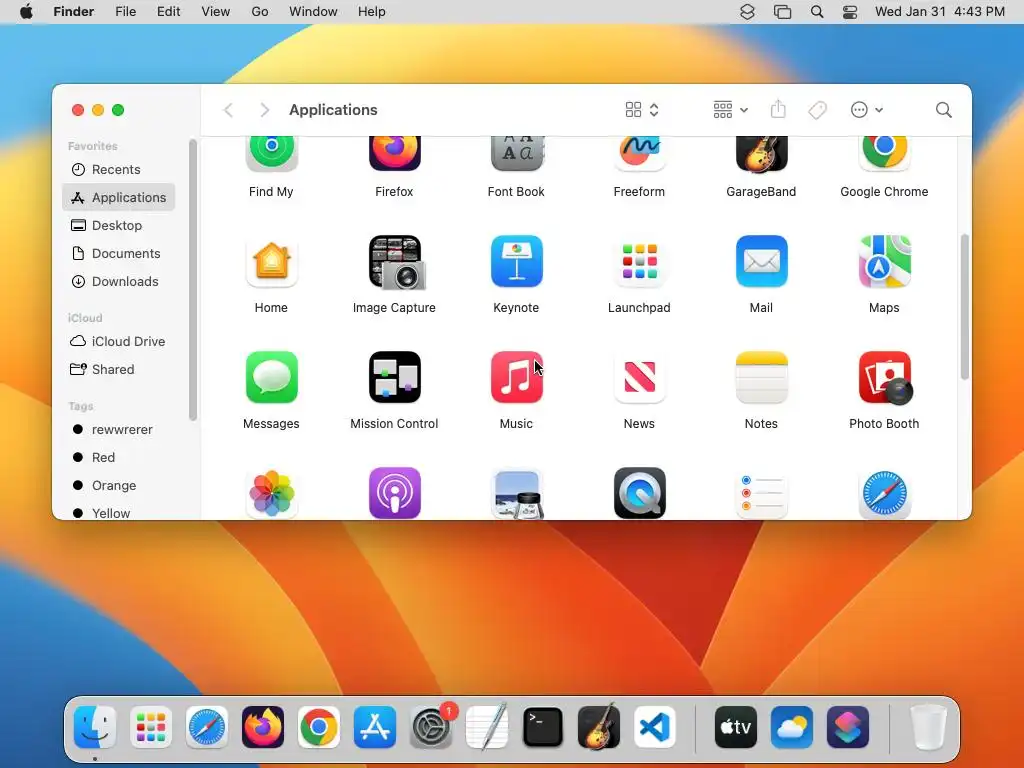1024x768 pixels.
Task: Open the File menu
Action: point(125,12)
